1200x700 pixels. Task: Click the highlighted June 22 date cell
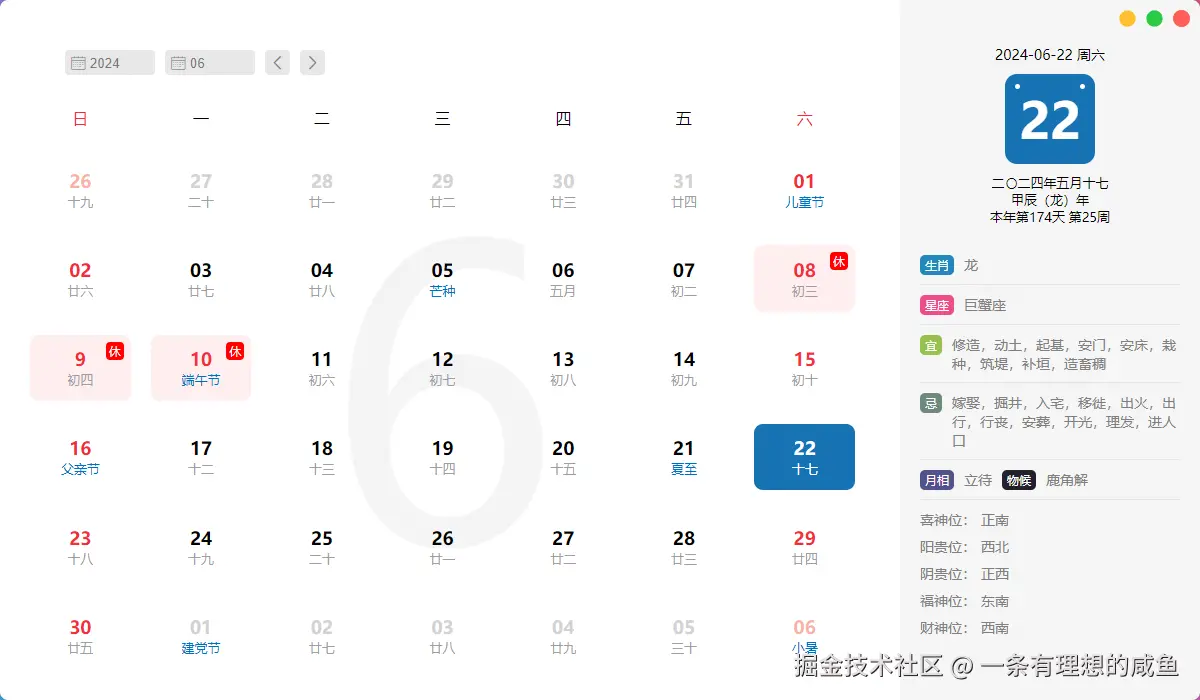[804, 457]
